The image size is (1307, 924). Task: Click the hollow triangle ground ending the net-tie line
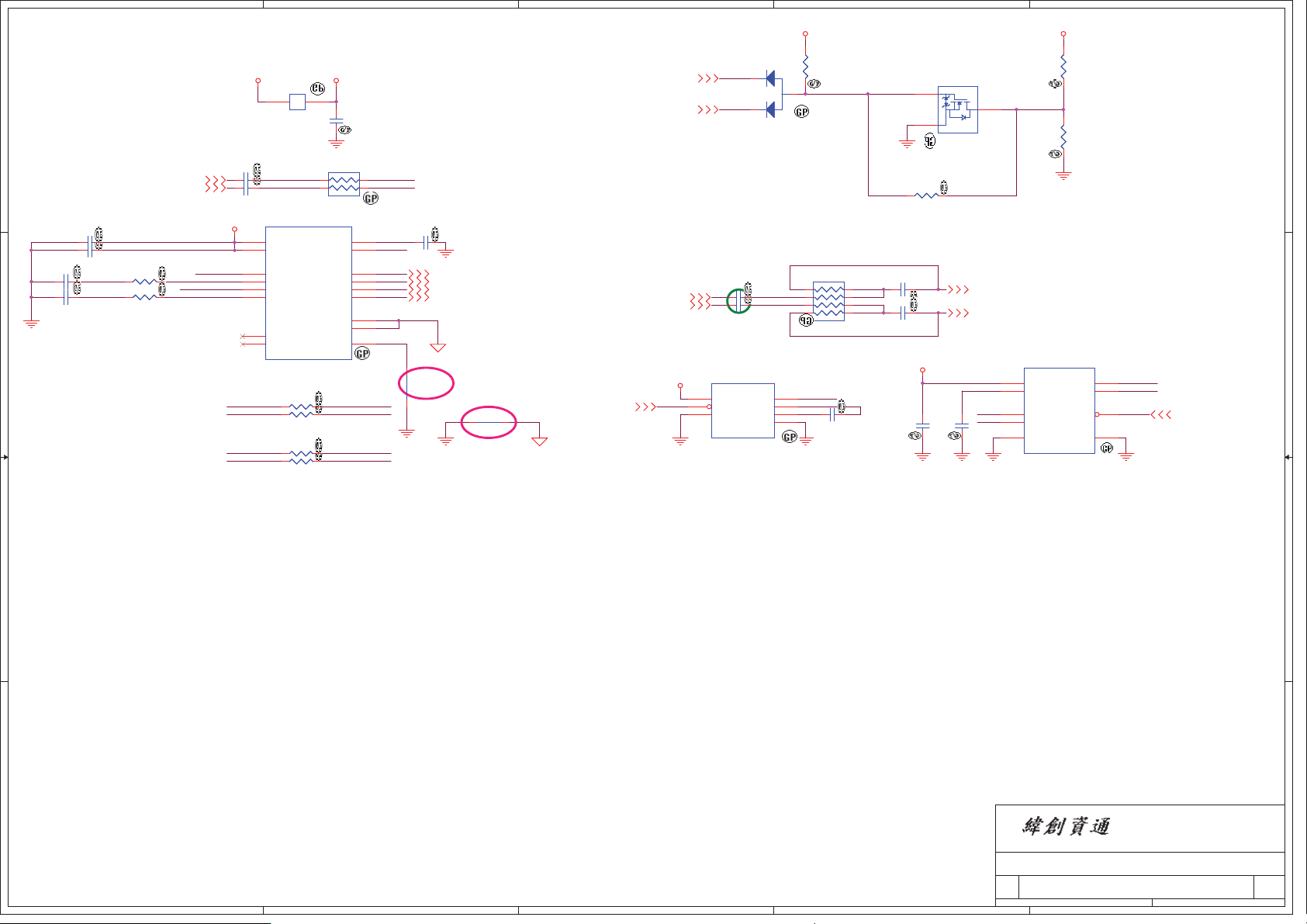(540, 441)
